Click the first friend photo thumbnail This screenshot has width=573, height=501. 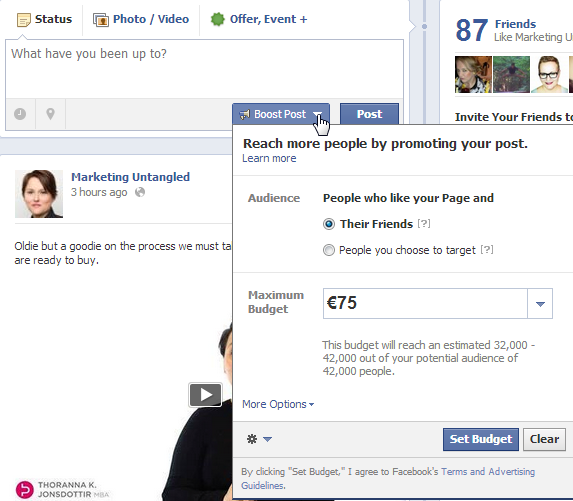click(473, 74)
